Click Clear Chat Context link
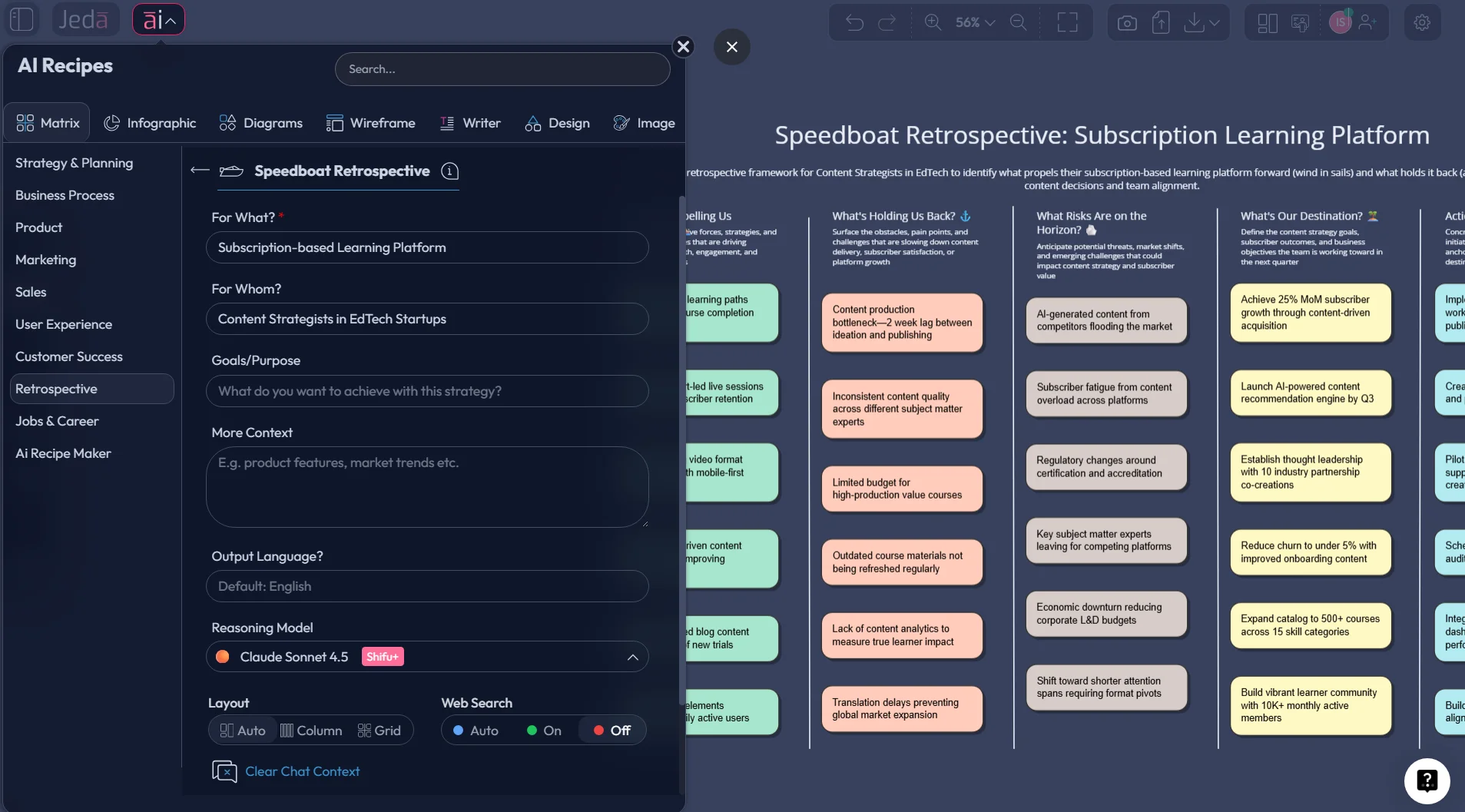This screenshot has width=1465, height=812. pos(302,771)
